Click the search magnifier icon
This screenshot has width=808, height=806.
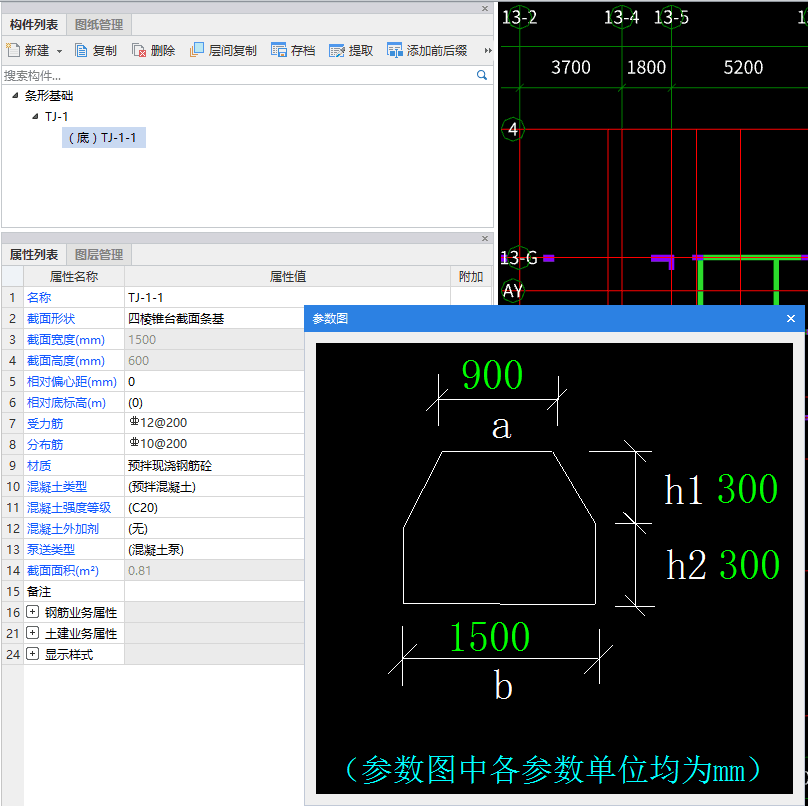tap(482, 75)
